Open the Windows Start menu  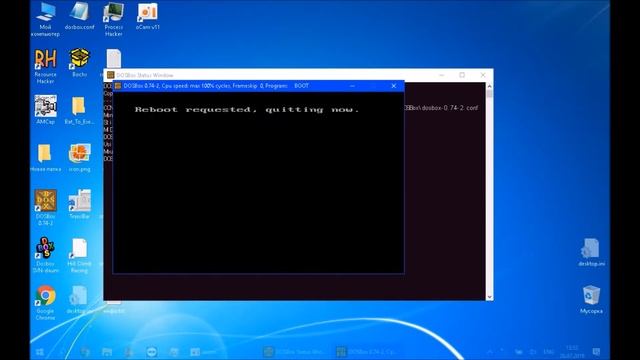40,352
